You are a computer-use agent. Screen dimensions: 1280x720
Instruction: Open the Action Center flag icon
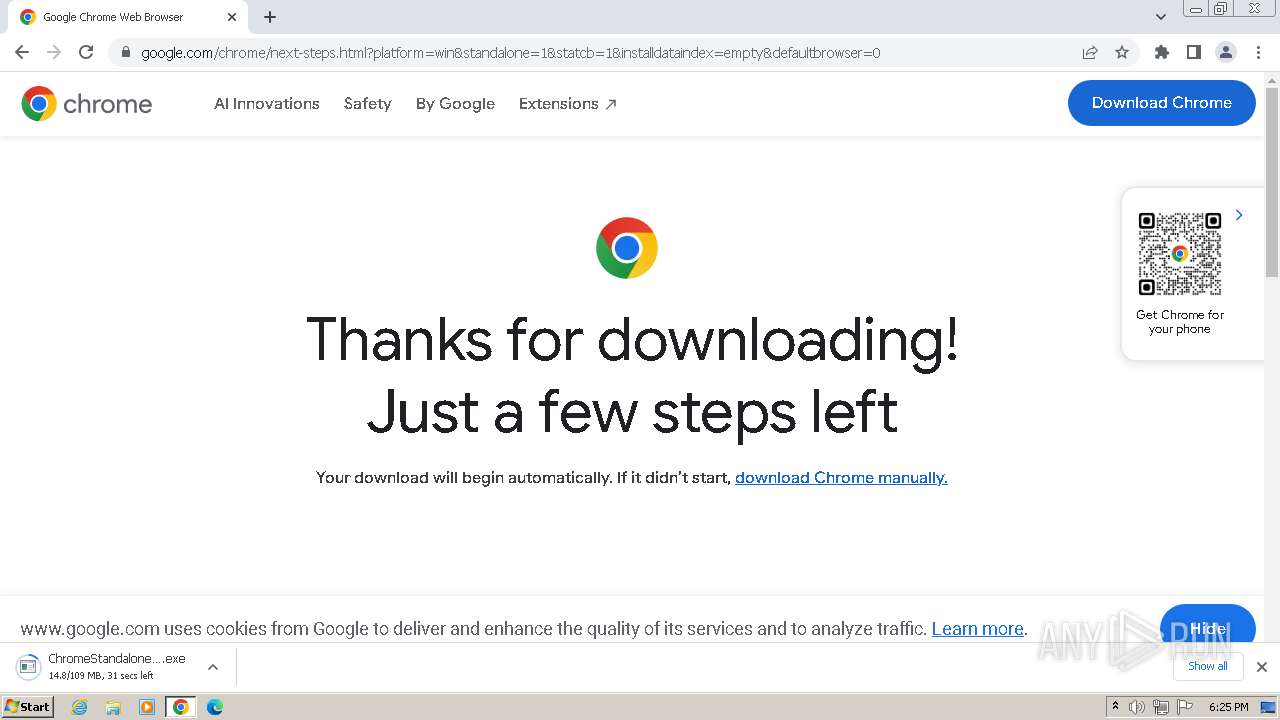click(1185, 707)
